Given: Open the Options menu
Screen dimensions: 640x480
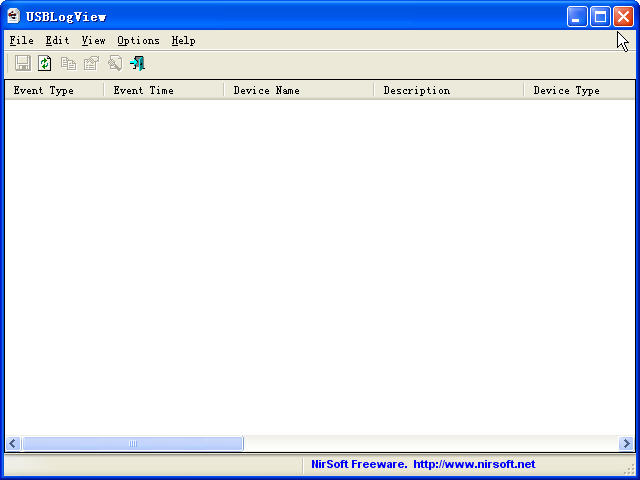Looking at the screenshot, I should [x=138, y=41].
